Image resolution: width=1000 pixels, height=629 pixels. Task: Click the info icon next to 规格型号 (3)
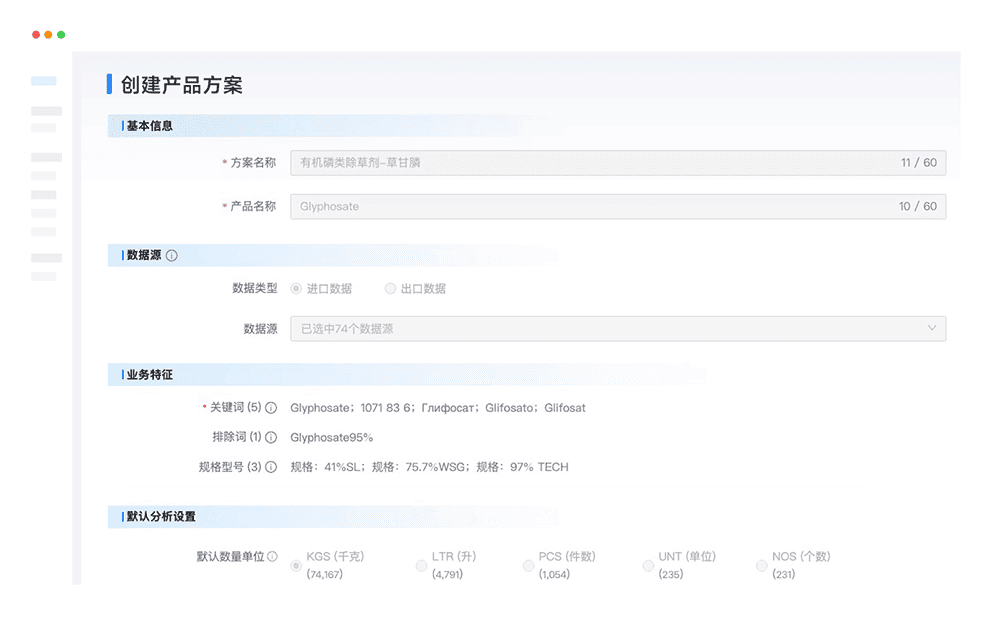pos(270,467)
